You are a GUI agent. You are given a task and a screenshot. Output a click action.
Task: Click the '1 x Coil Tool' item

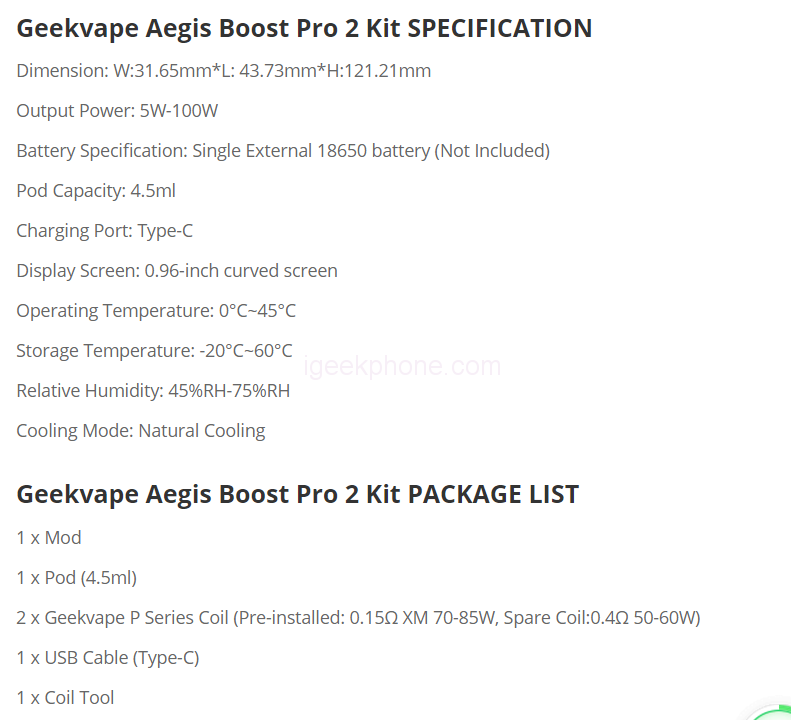[x=65, y=698]
